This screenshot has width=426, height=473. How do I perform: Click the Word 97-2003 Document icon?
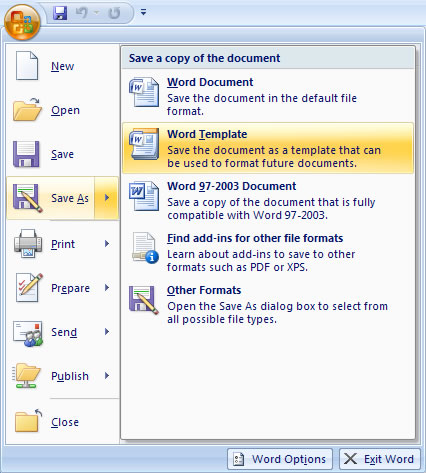pyautogui.click(x=144, y=196)
